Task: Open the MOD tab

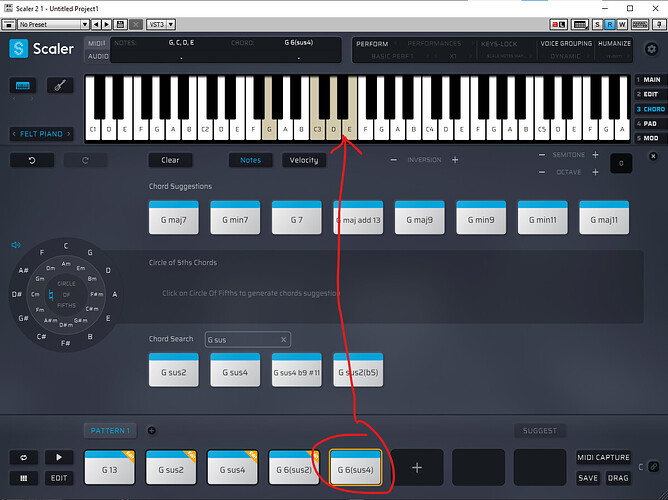Action: tap(651, 138)
